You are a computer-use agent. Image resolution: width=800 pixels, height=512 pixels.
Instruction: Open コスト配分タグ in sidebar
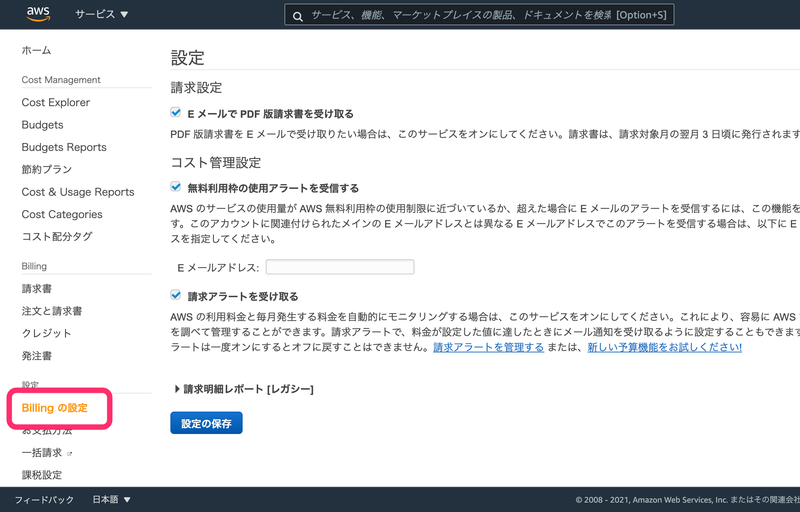(57, 237)
